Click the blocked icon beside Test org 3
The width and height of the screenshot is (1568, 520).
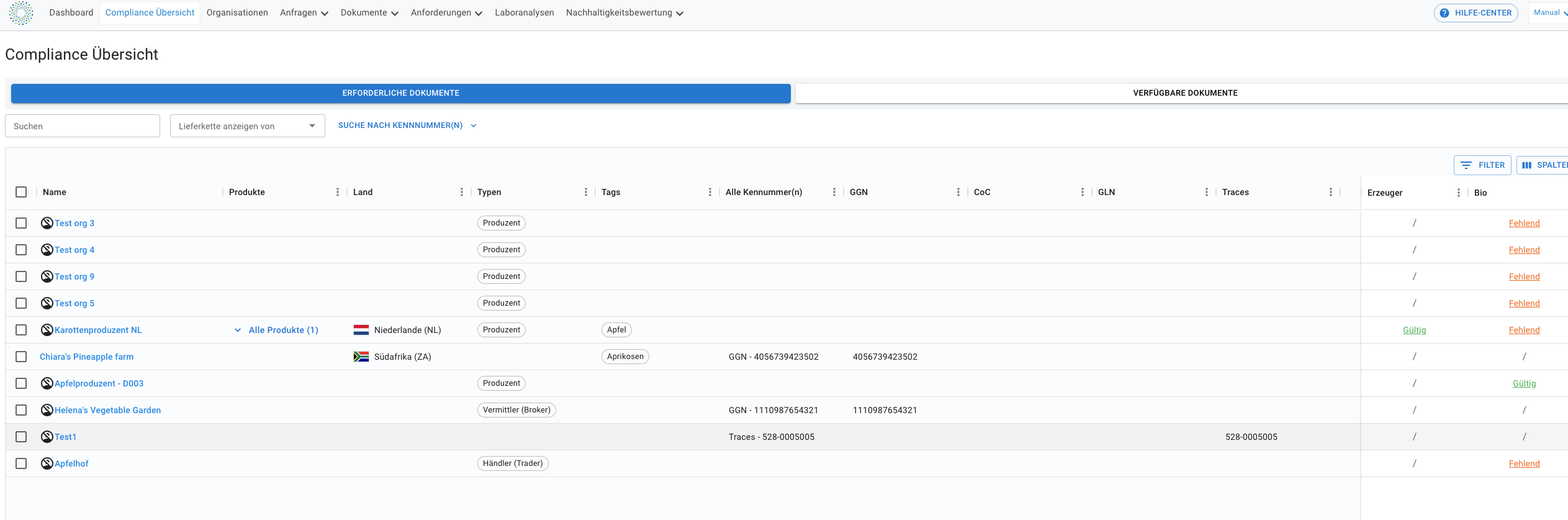point(47,223)
